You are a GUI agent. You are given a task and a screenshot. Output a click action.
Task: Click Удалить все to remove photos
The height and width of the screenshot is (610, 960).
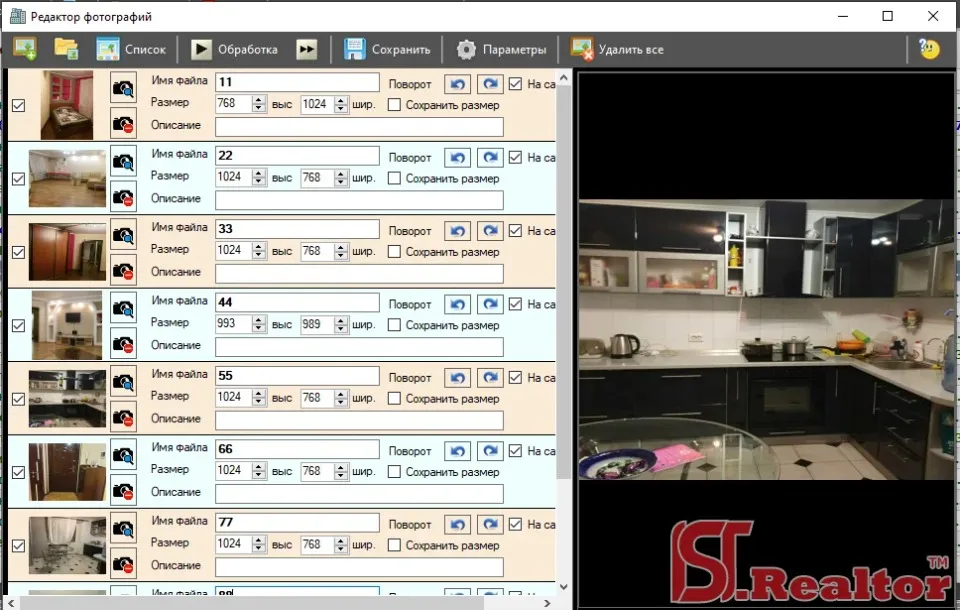click(x=617, y=50)
